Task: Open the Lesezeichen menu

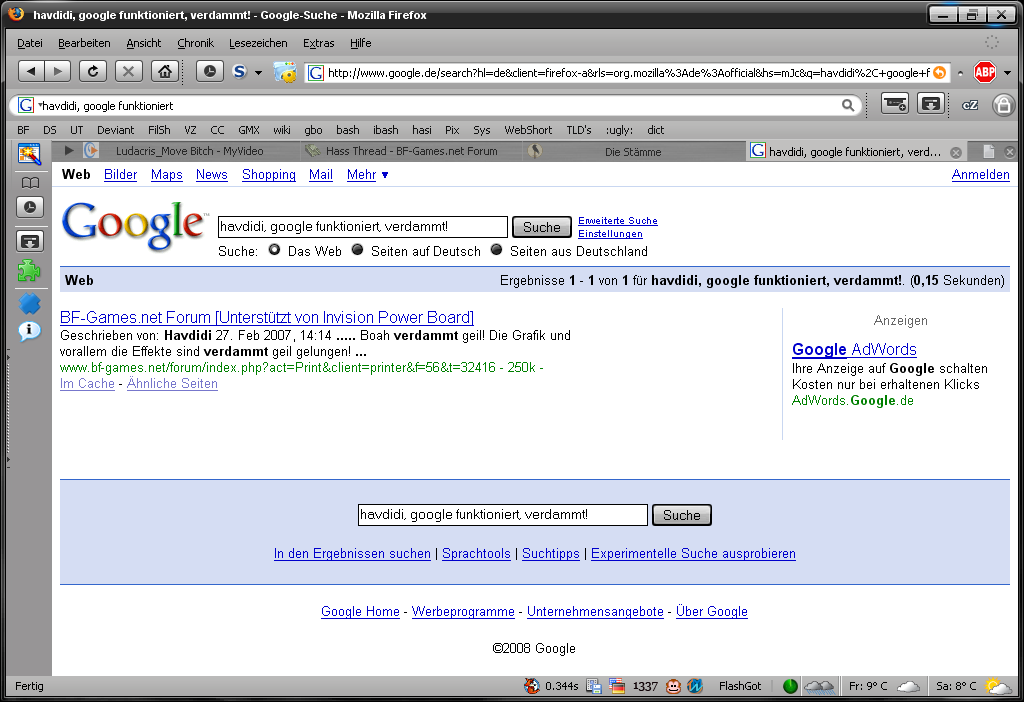Action: click(x=258, y=43)
